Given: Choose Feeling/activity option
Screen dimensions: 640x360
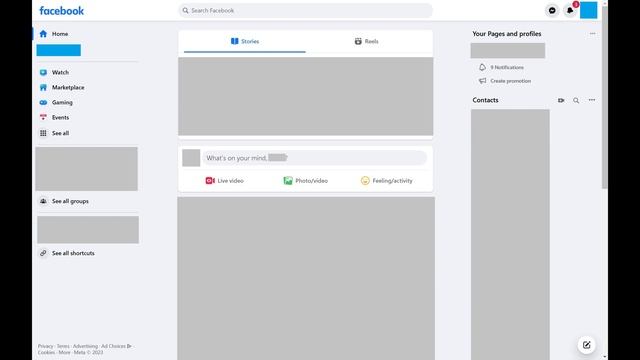Looking at the screenshot, I should point(387,180).
